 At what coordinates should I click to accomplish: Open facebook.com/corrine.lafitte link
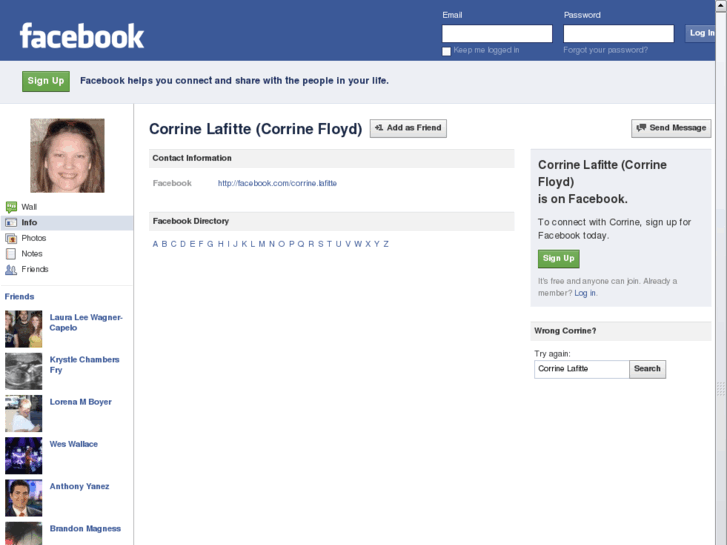tap(277, 183)
